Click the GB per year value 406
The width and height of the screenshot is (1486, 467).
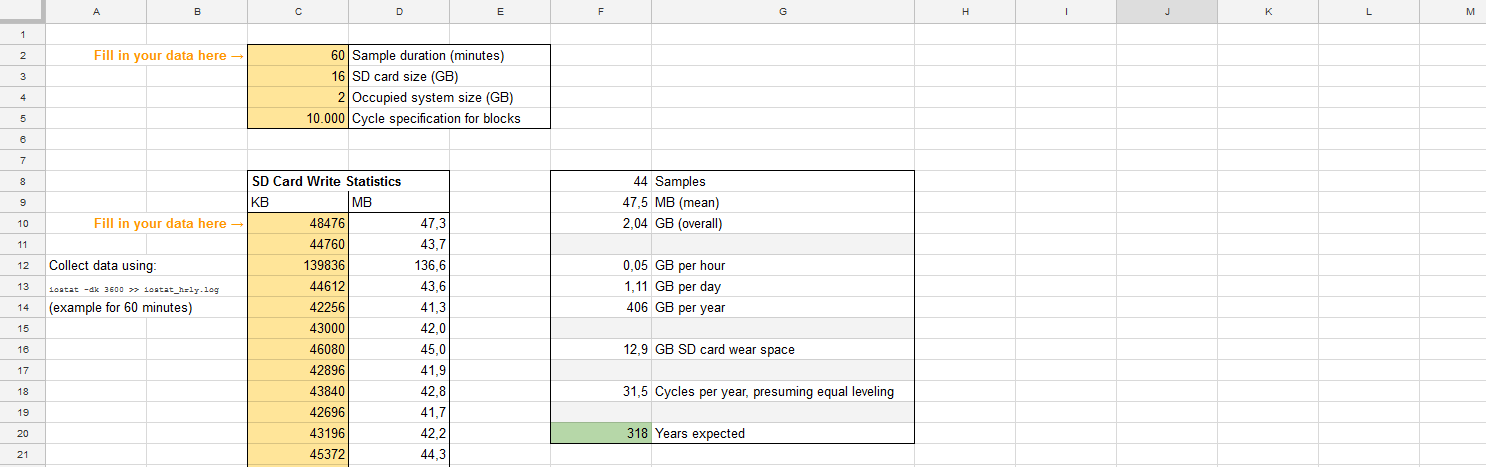[x=600, y=307]
